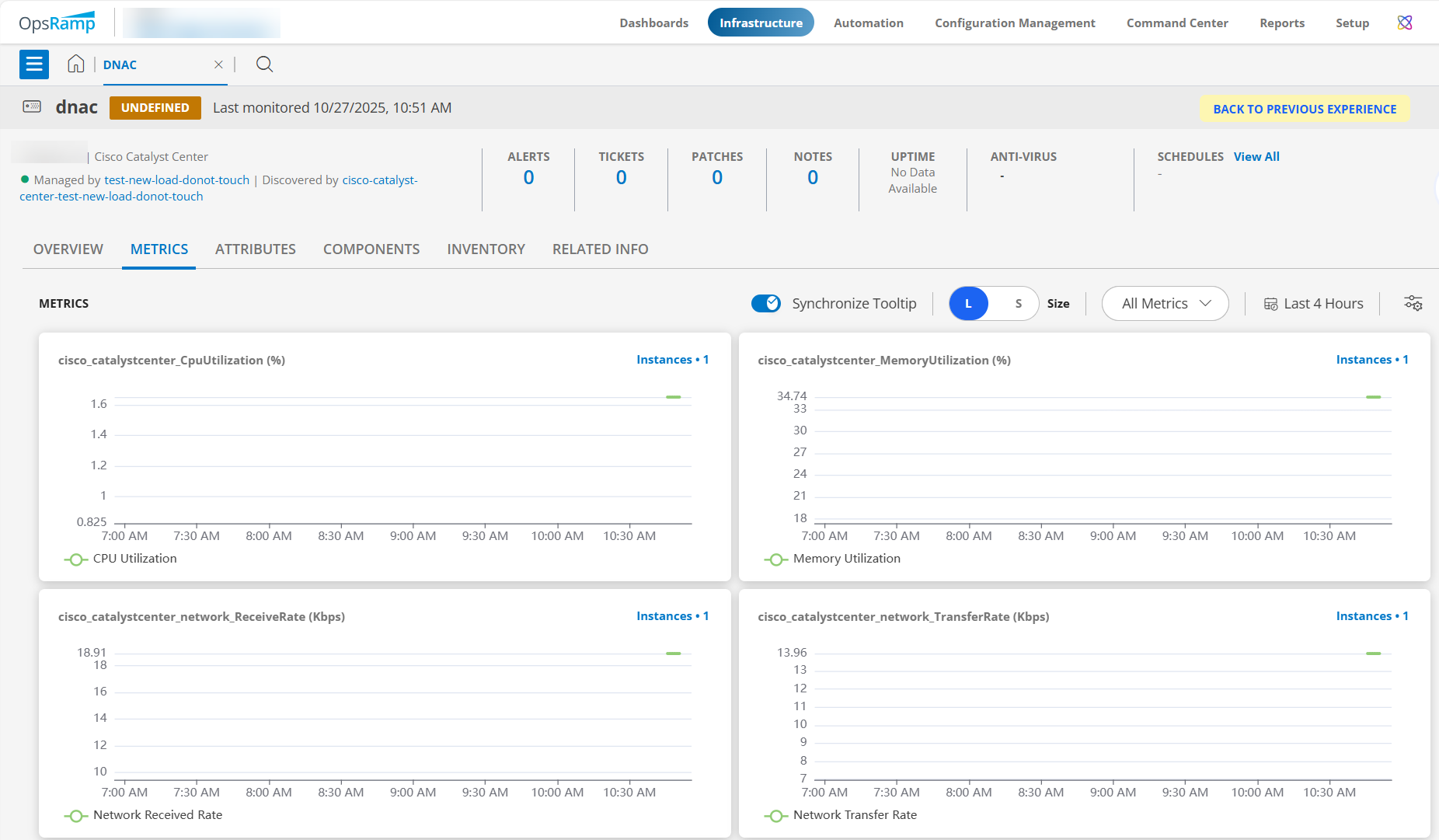Viewport: 1439px width, 840px height.
Task: Expand the All Metrics dropdown
Action: [x=1165, y=303]
